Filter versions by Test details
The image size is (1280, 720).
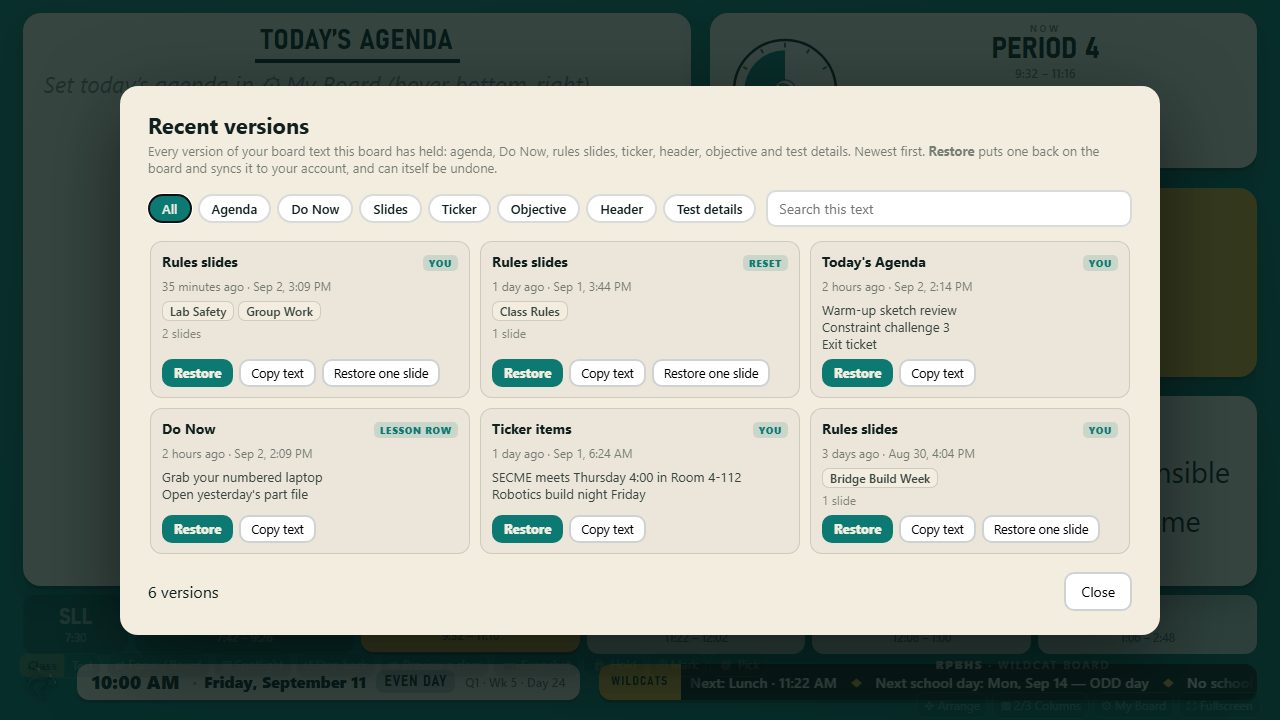click(x=709, y=209)
